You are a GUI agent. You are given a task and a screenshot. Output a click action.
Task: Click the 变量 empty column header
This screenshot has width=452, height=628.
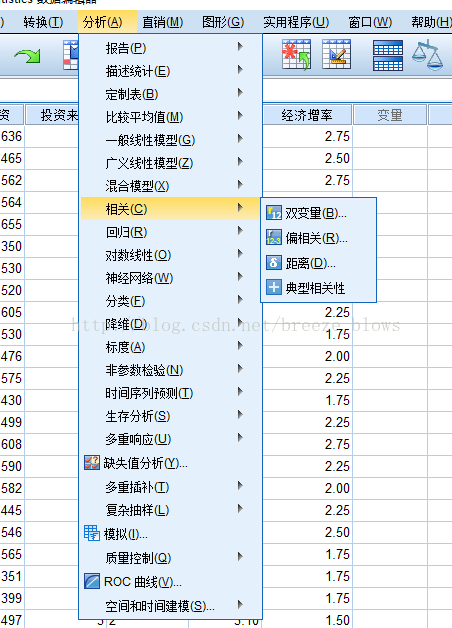click(x=390, y=115)
